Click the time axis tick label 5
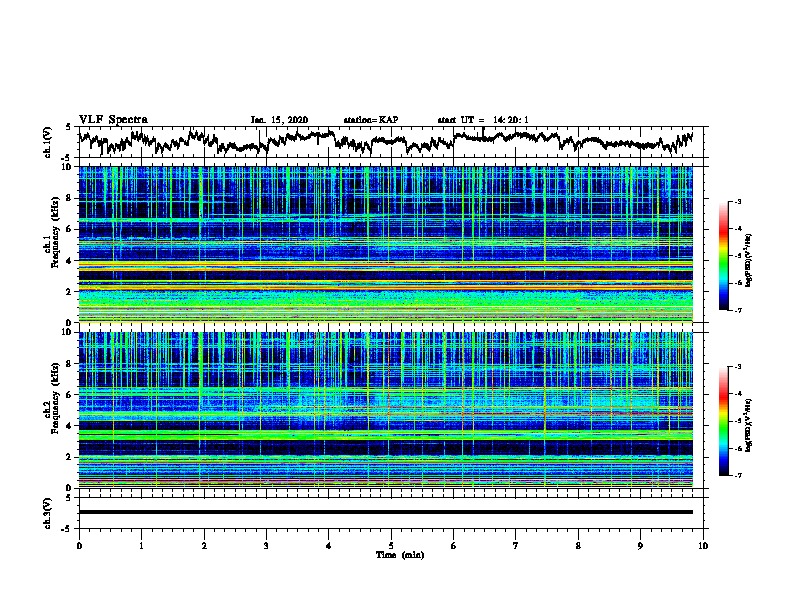Screen dimensions: 792x612 pyautogui.click(x=391, y=546)
